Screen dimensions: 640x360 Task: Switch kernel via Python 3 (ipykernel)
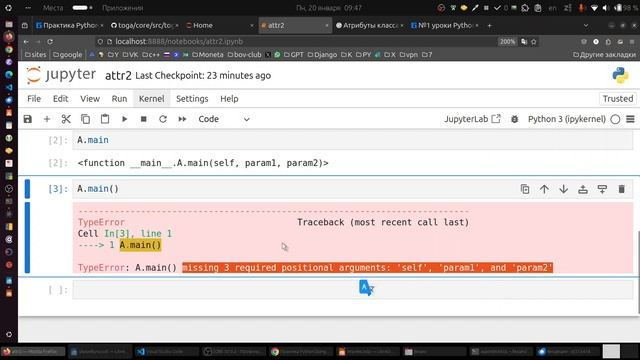click(x=567, y=119)
